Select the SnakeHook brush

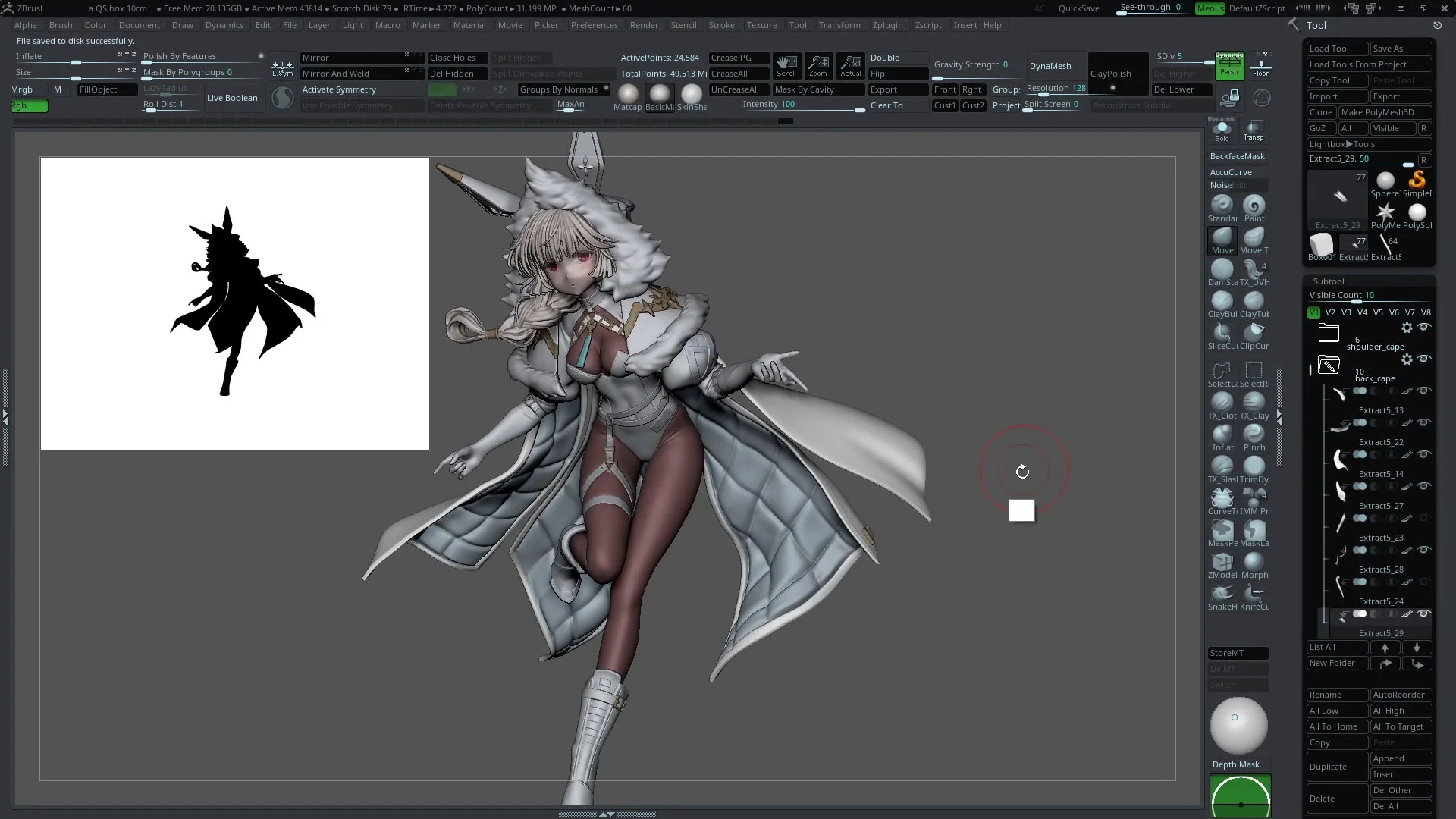pyautogui.click(x=1222, y=597)
